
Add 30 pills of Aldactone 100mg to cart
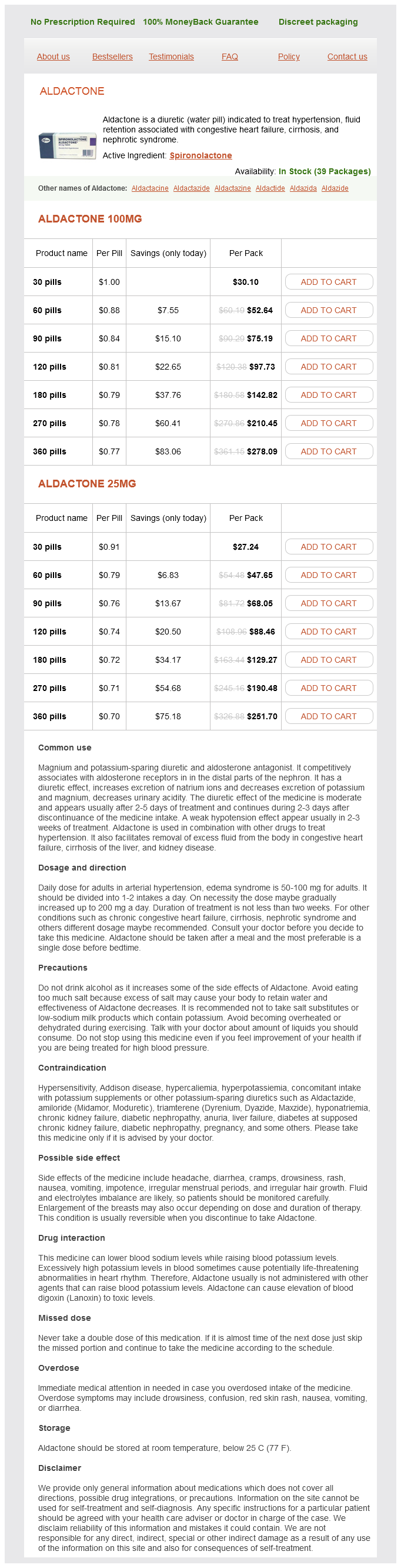pos(329,282)
